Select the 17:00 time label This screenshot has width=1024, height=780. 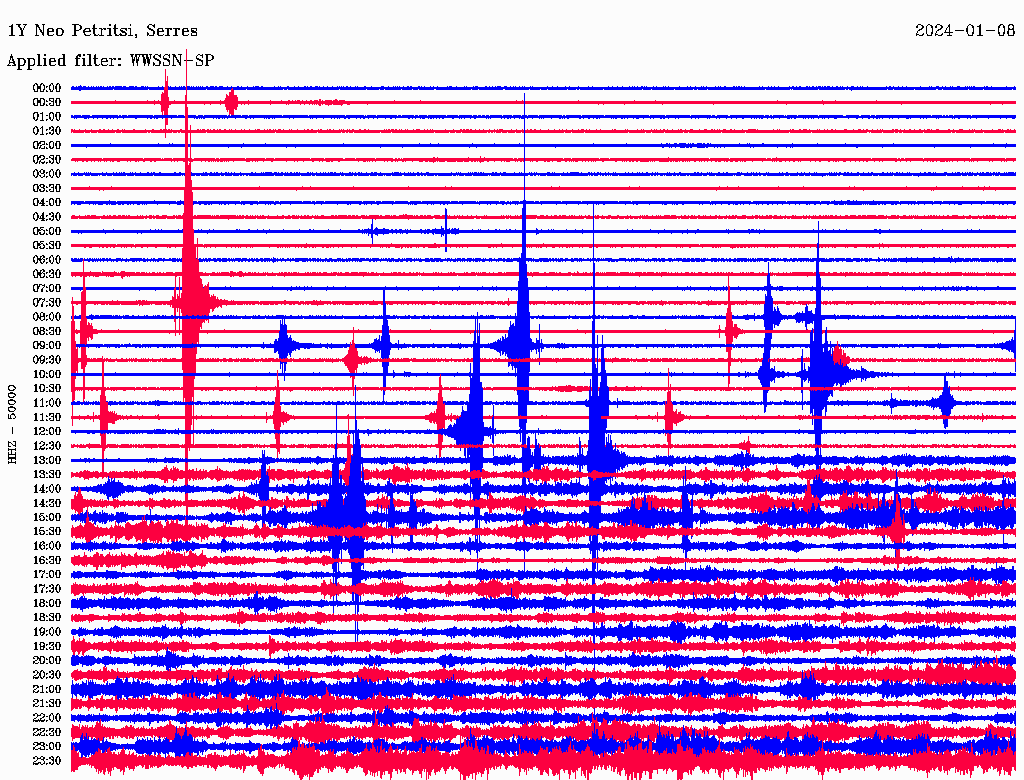[x=47, y=574]
